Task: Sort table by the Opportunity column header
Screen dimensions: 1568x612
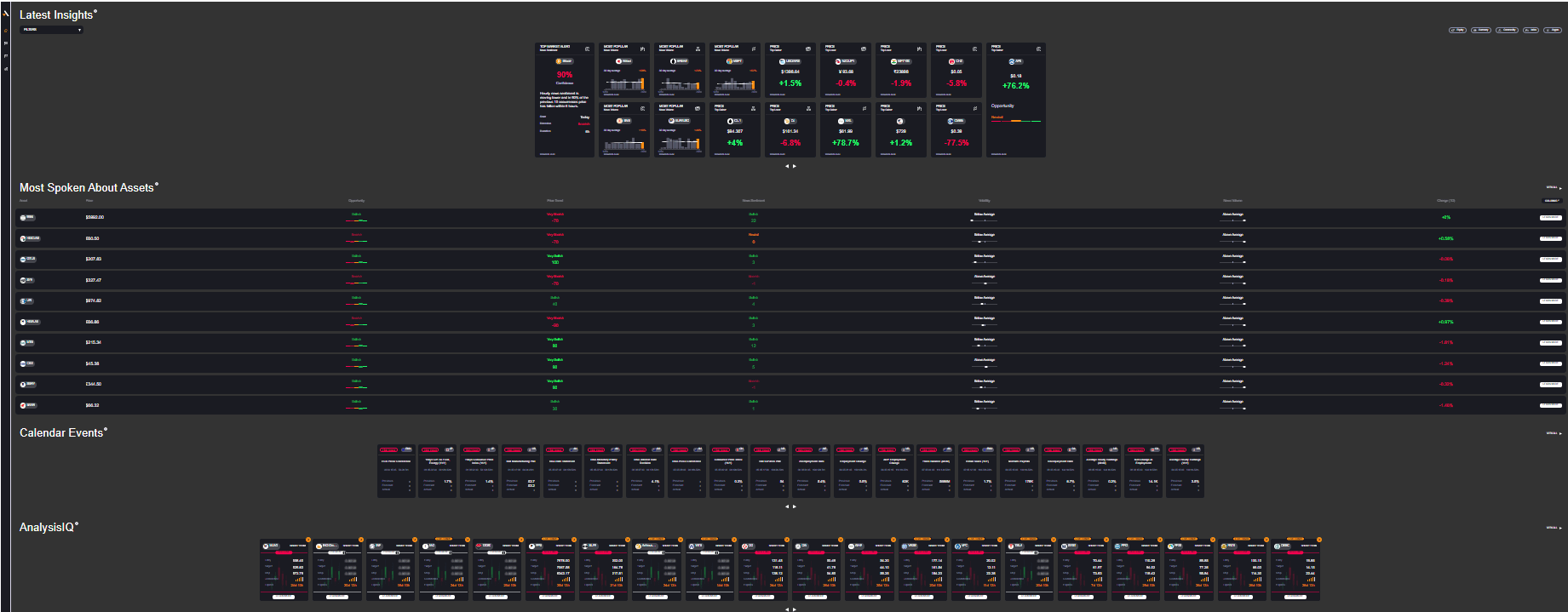Action: click(x=356, y=201)
